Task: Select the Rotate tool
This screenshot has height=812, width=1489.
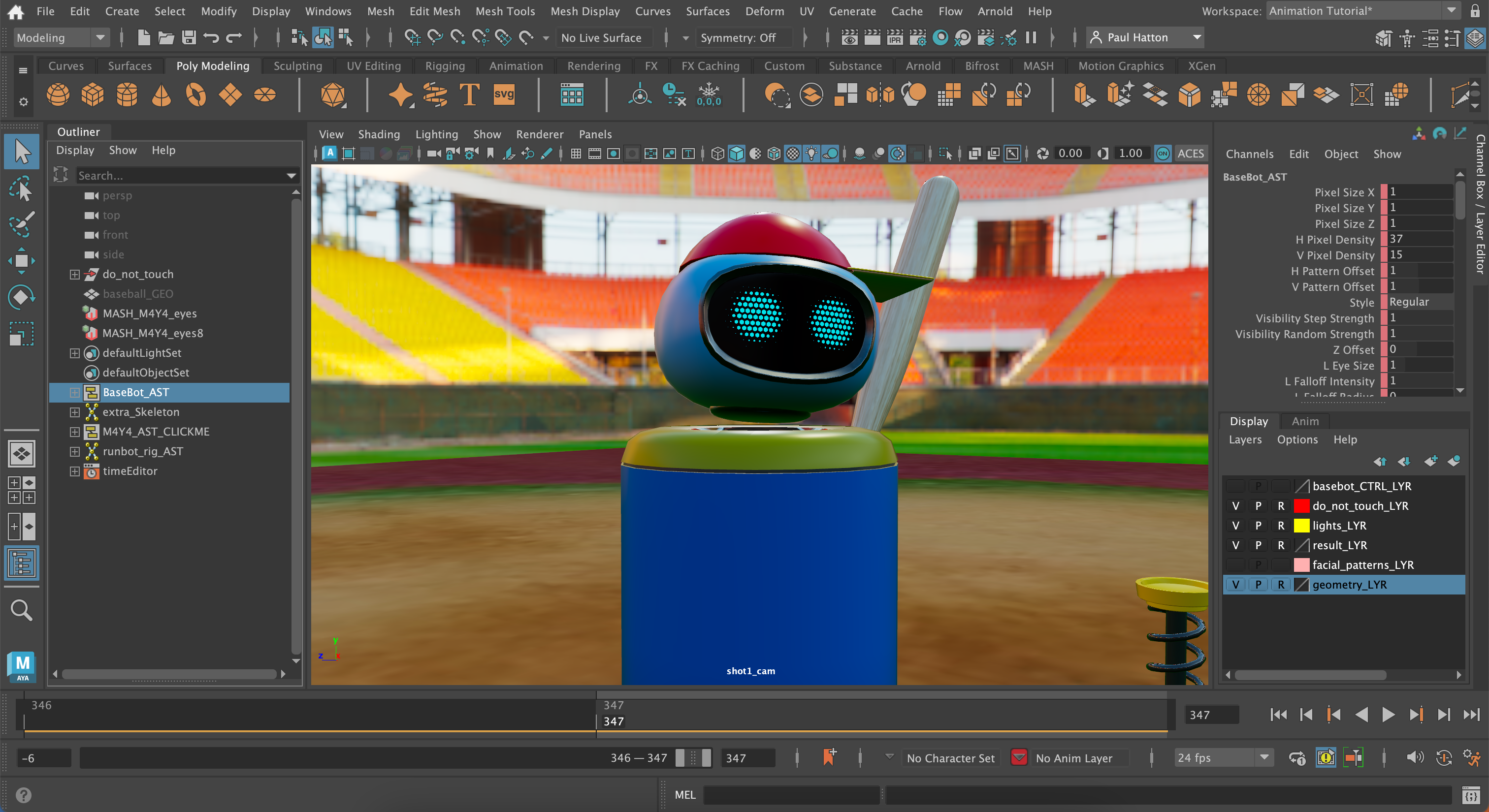Action: (21, 296)
